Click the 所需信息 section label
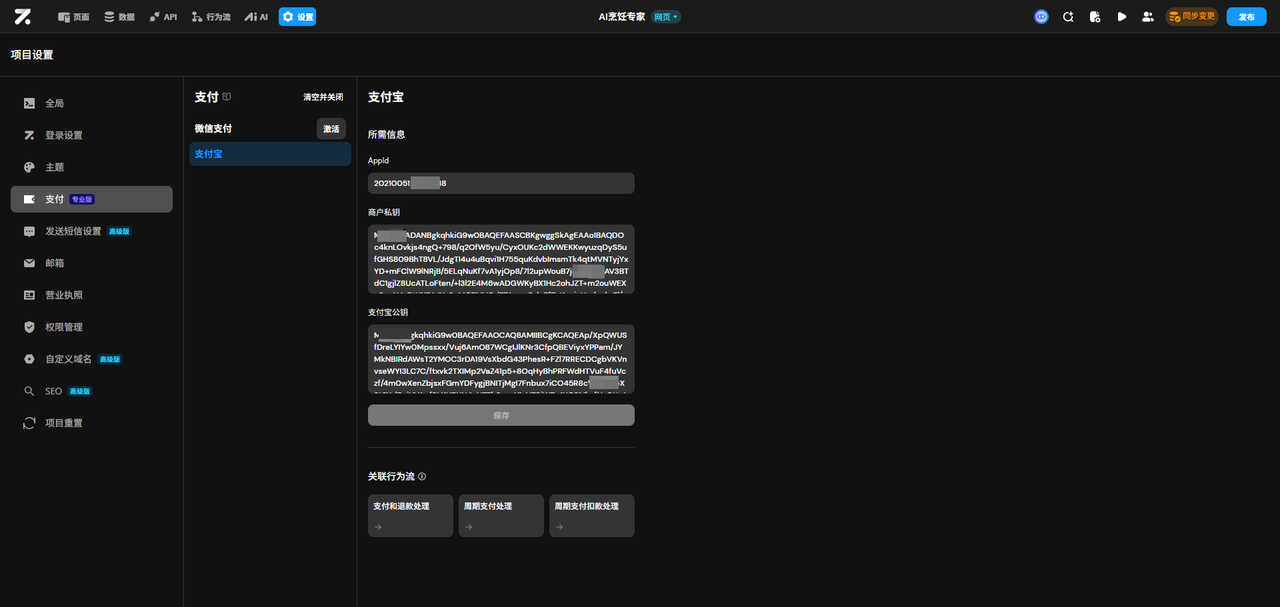This screenshot has height=607, width=1280. (x=386, y=134)
